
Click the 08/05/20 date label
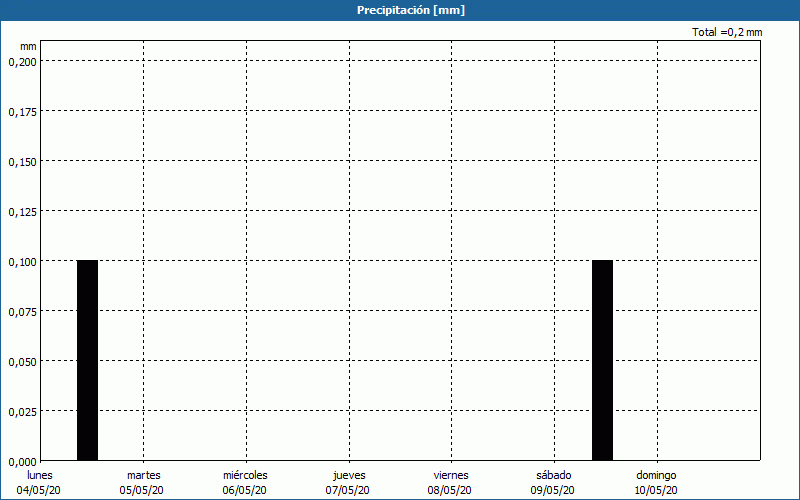449,490
